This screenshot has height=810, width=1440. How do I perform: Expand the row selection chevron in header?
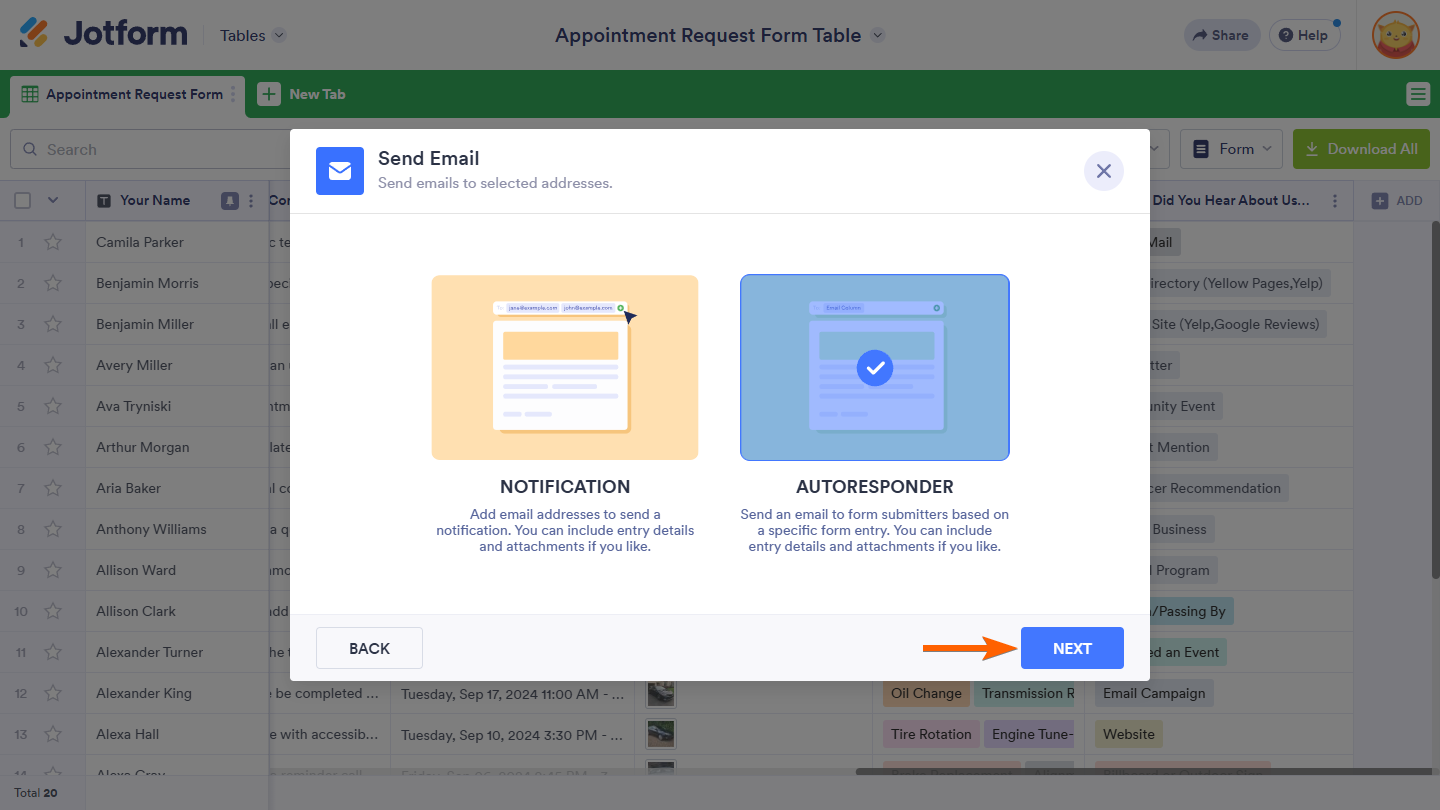[x=53, y=201]
